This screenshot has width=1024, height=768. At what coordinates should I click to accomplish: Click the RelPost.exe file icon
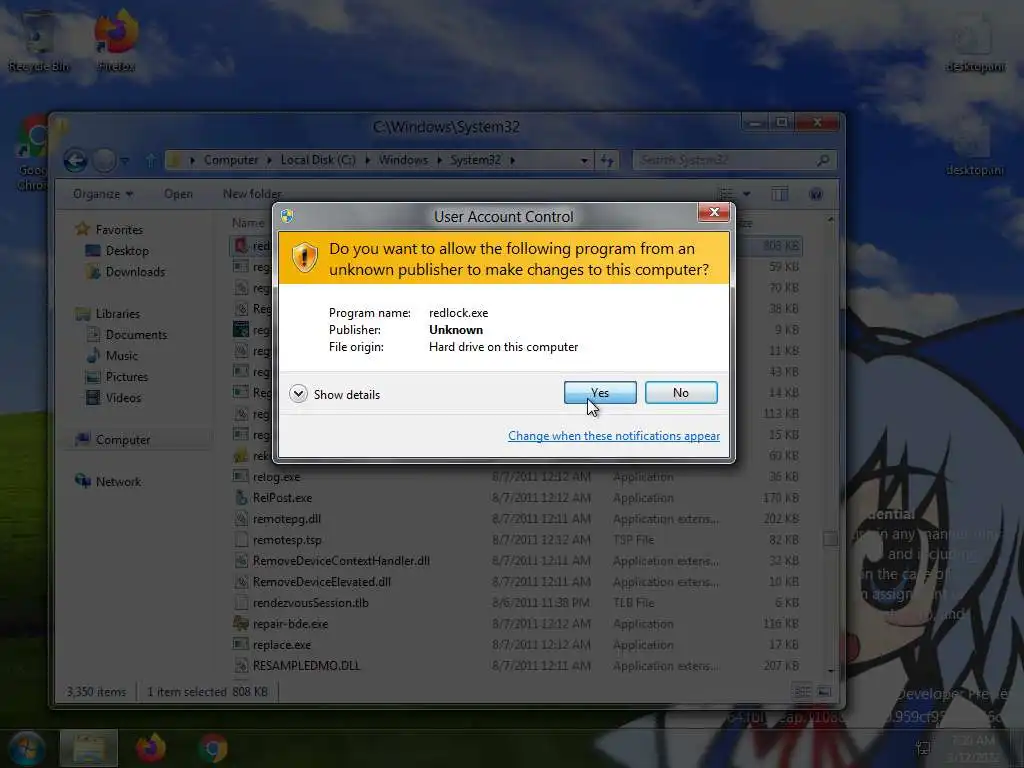point(241,498)
